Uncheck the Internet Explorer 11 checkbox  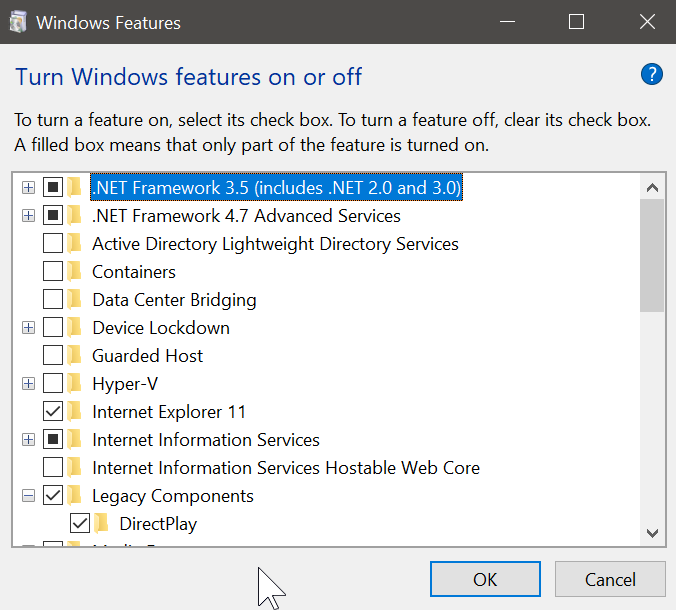pos(53,411)
